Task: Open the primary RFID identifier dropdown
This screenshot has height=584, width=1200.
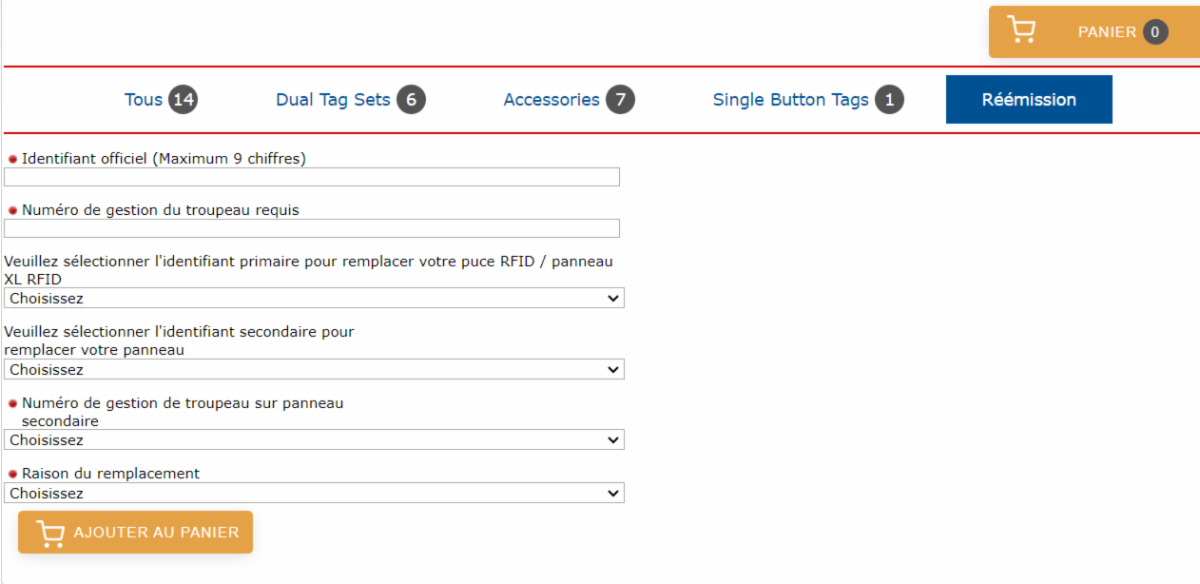Action: 314,298
